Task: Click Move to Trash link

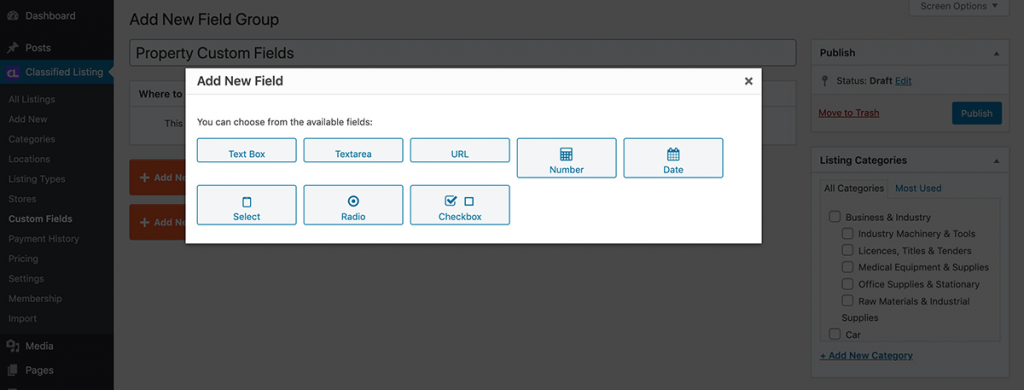Action: tap(848, 113)
